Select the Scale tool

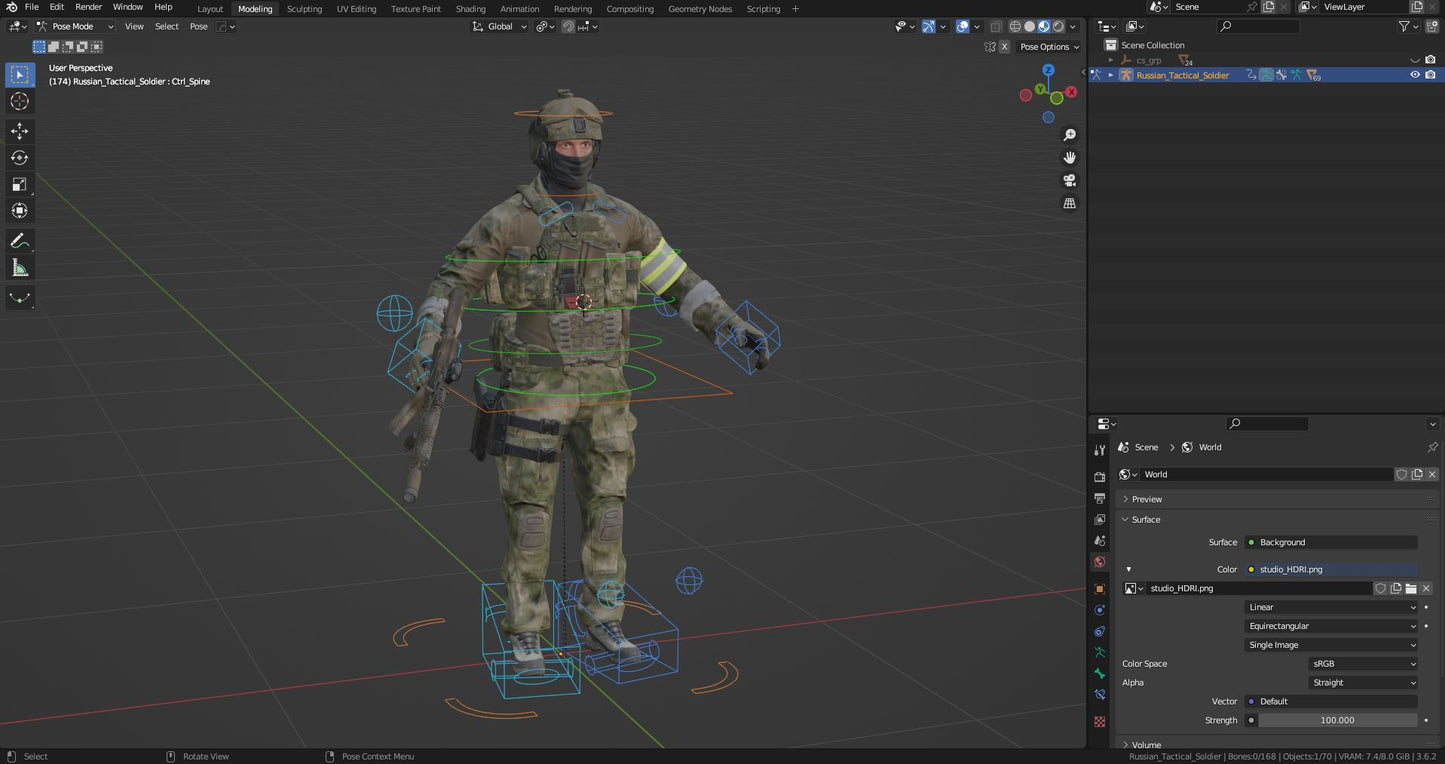point(19,184)
